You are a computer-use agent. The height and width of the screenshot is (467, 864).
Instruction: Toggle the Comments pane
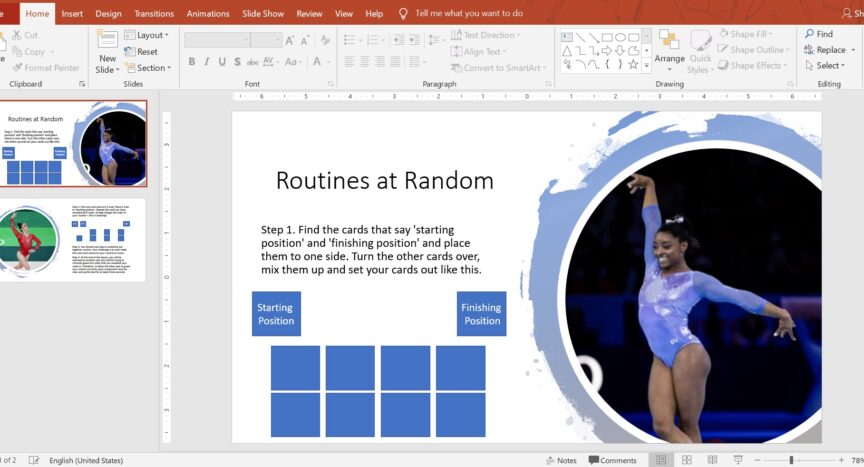click(x=612, y=460)
